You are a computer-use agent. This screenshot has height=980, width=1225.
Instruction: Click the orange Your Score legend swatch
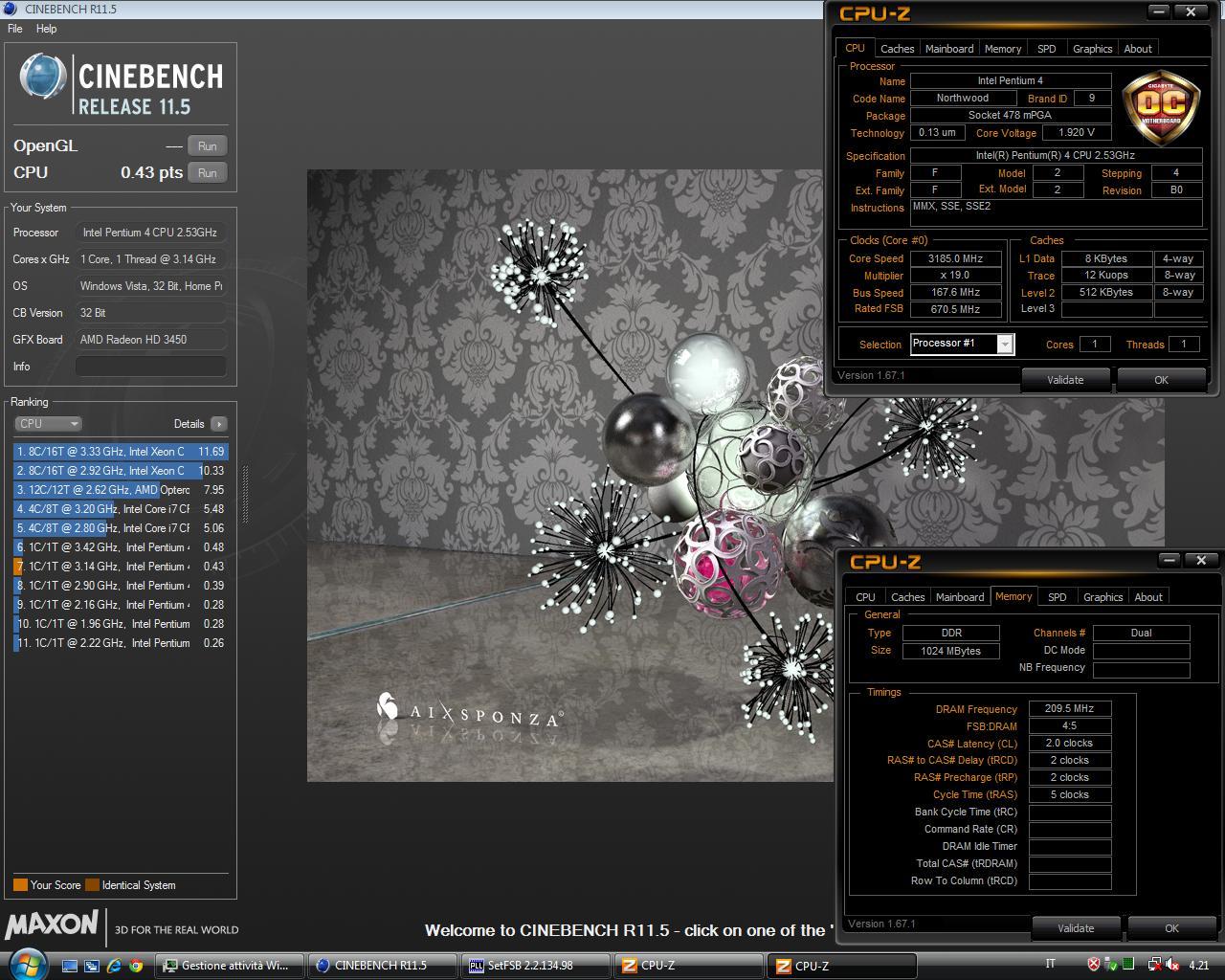point(20,885)
